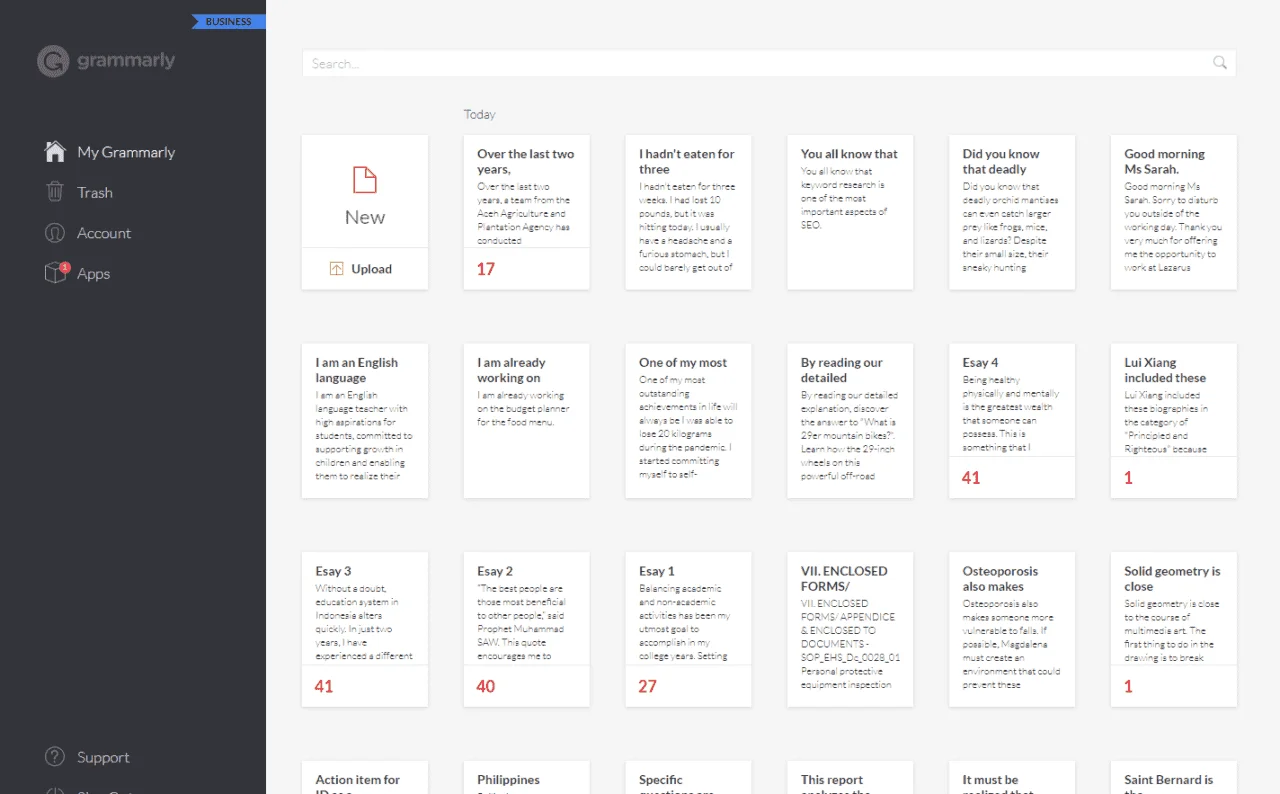The image size is (1280, 794).
Task: Open the 'By reading our detailed' document
Action: (851, 421)
